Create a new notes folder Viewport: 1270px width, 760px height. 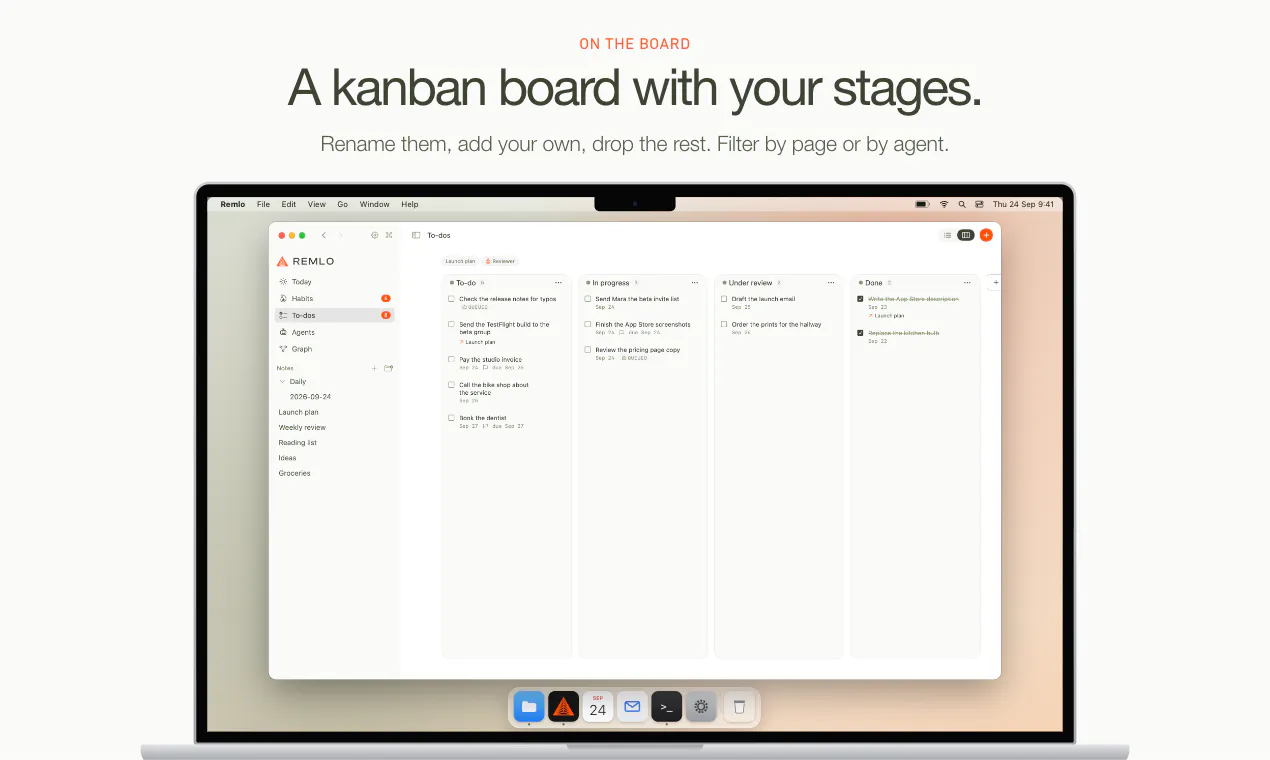click(389, 368)
